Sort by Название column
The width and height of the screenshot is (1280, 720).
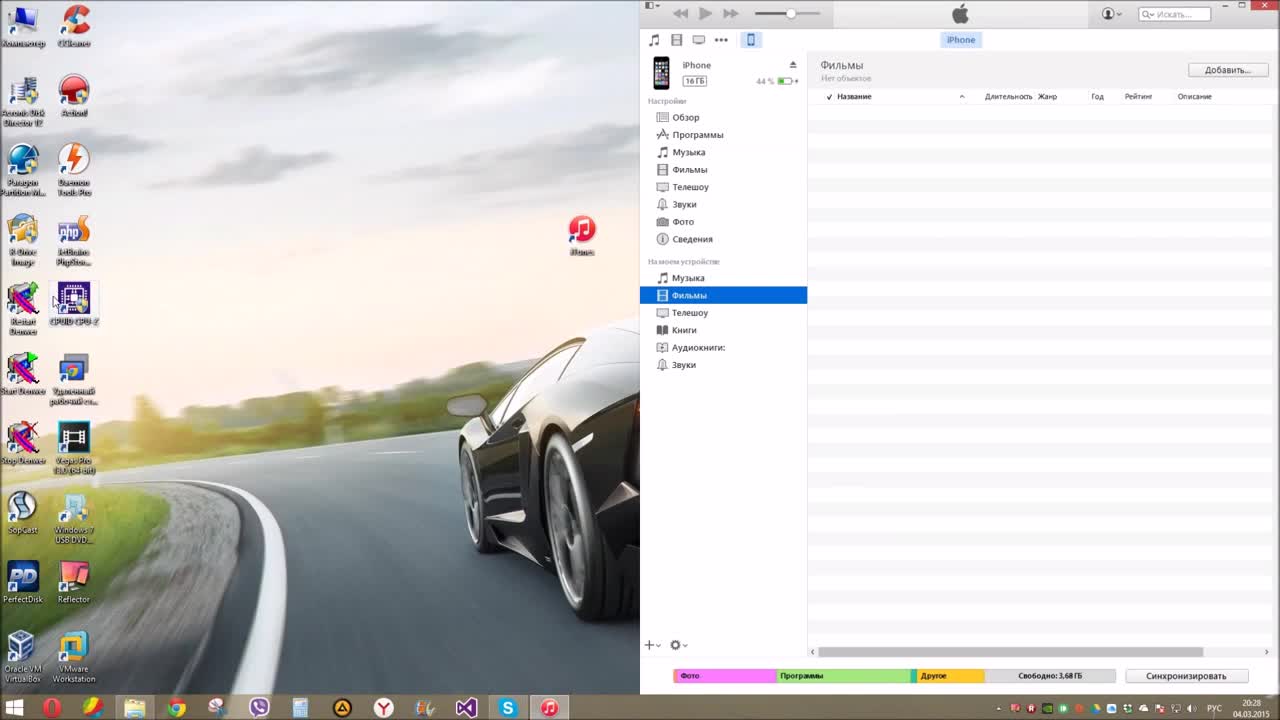[854, 97]
